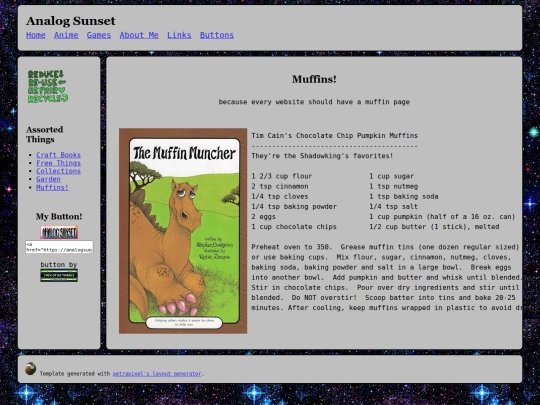
Task: Click the ingredient "1/4 tsp cloves"
Action: (280, 197)
